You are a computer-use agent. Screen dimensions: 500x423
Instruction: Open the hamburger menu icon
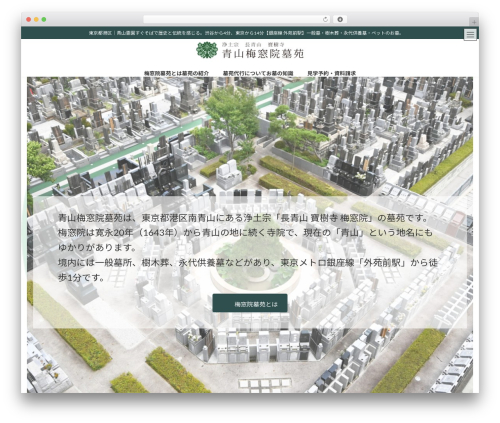click(470, 34)
